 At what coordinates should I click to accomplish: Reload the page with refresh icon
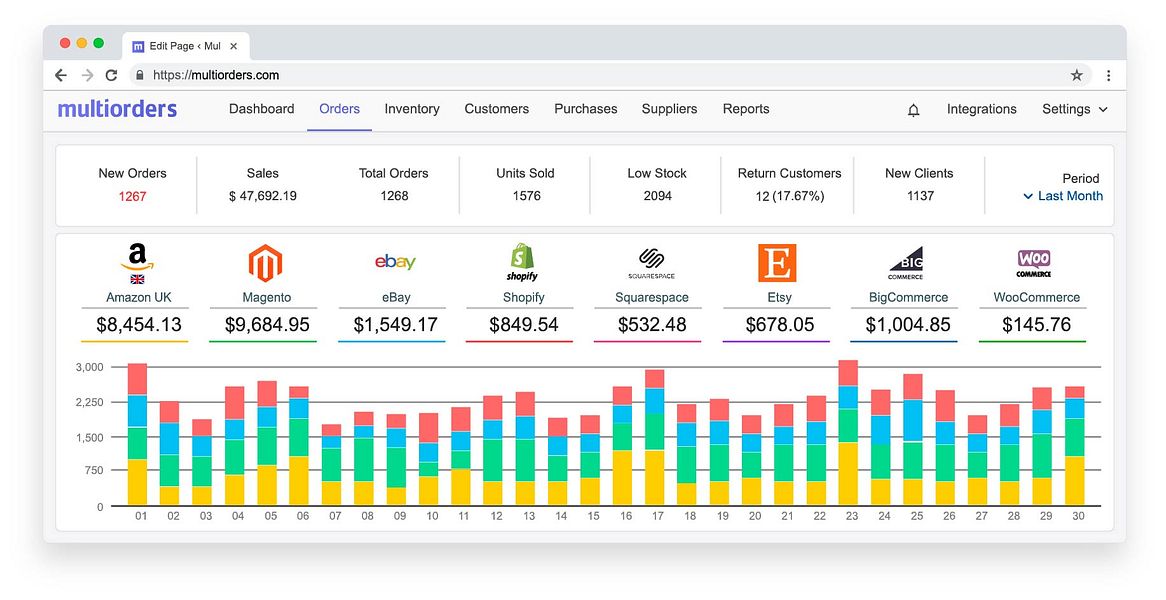tap(112, 75)
